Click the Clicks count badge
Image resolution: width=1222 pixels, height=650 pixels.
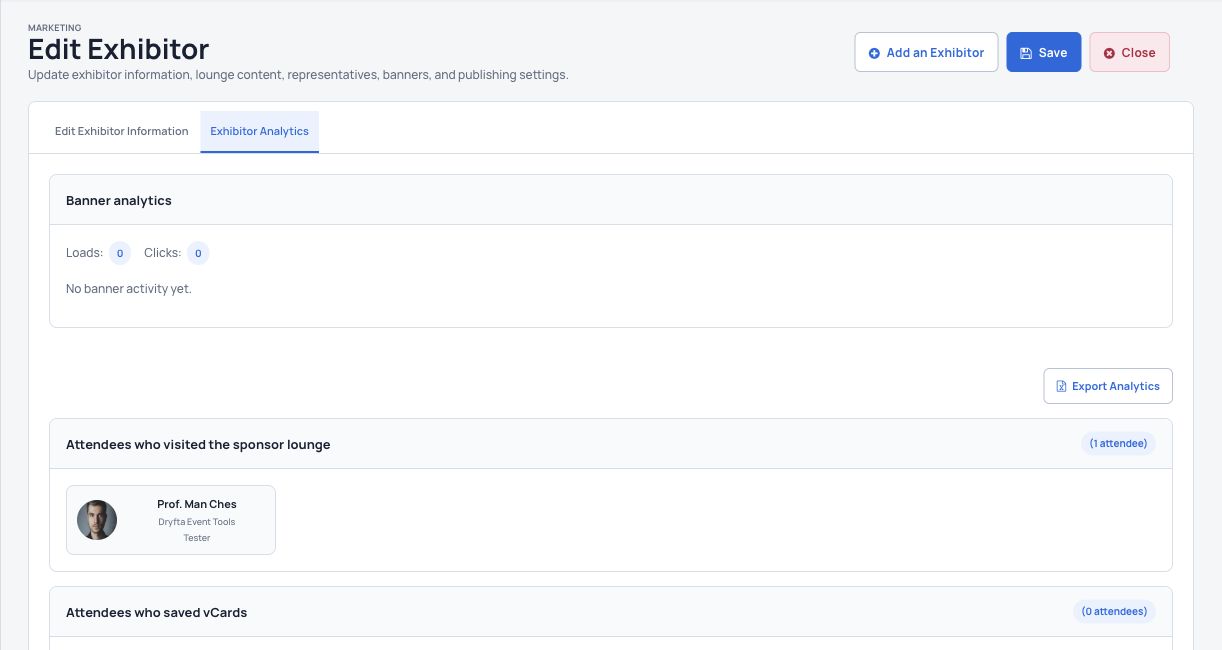[198, 253]
